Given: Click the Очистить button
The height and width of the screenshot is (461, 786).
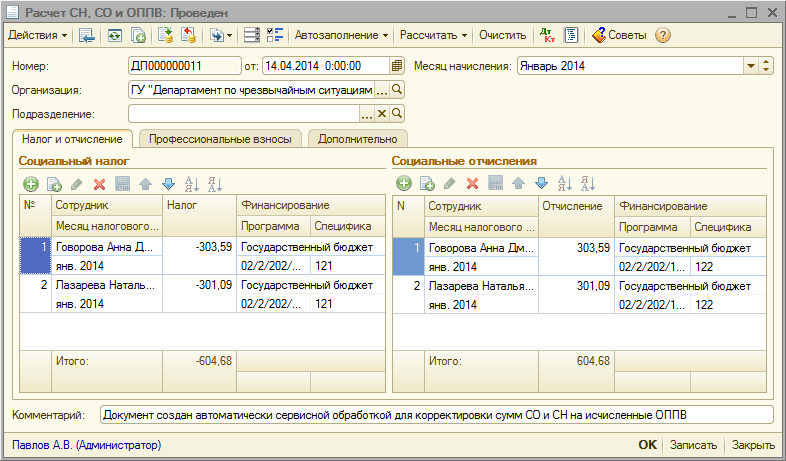Looking at the screenshot, I should [502, 35].
